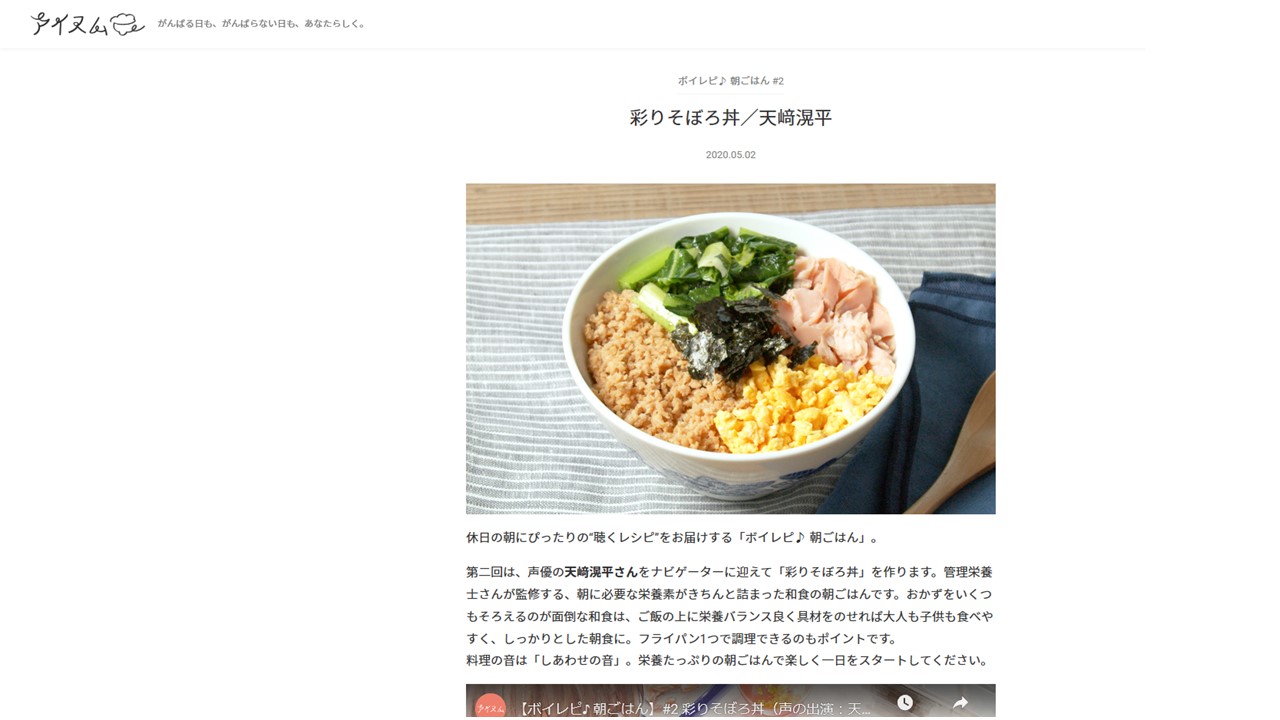Open the Watch later clock icon on video
Screen dimensions: 1280x720
click(x=905, y=703)
